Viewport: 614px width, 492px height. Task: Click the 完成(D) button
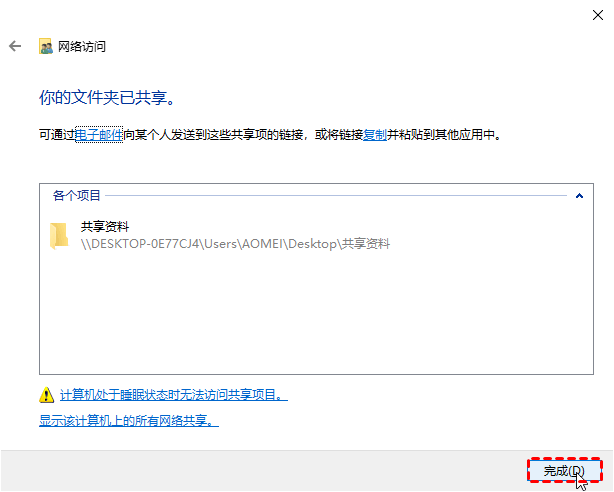point(564,470)
